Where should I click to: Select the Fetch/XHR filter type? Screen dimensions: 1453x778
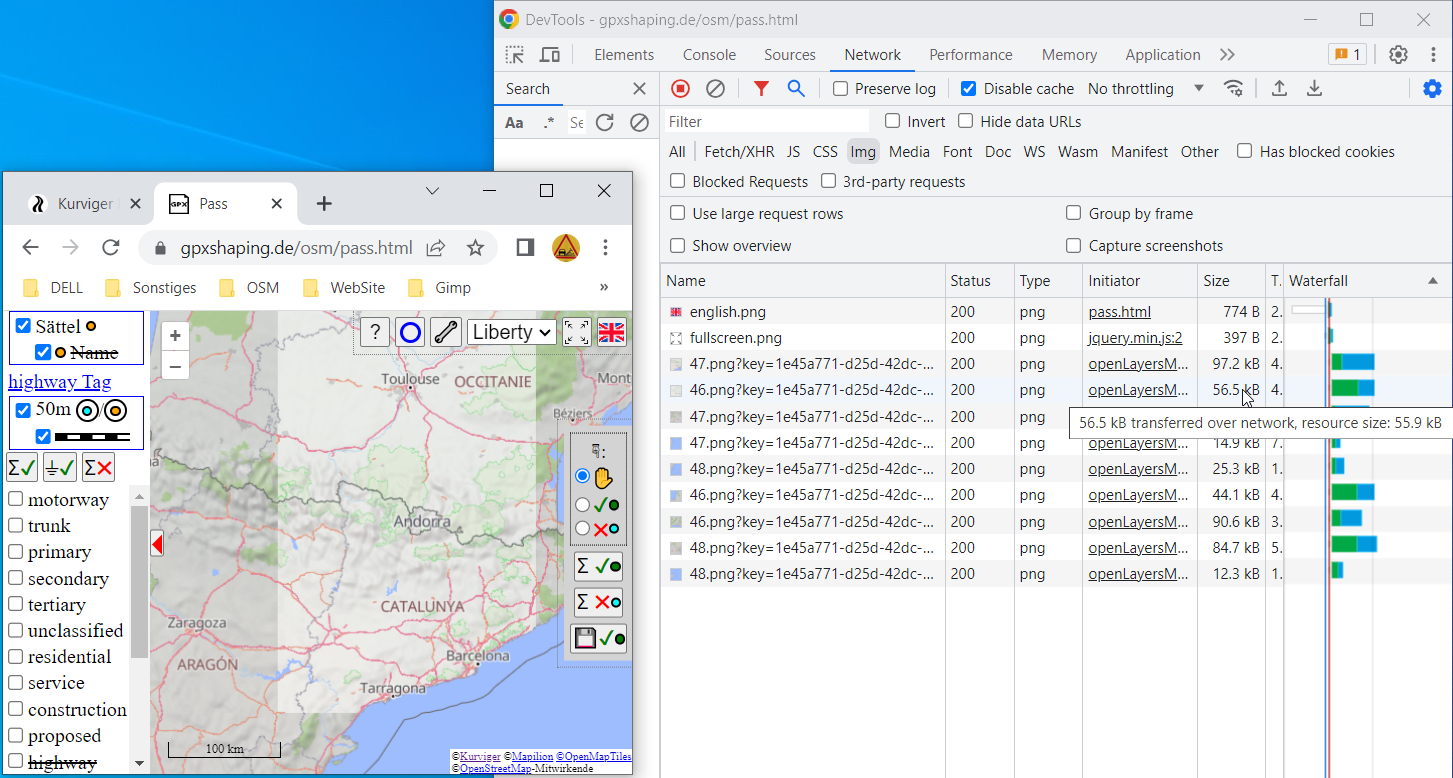[739, 152]
